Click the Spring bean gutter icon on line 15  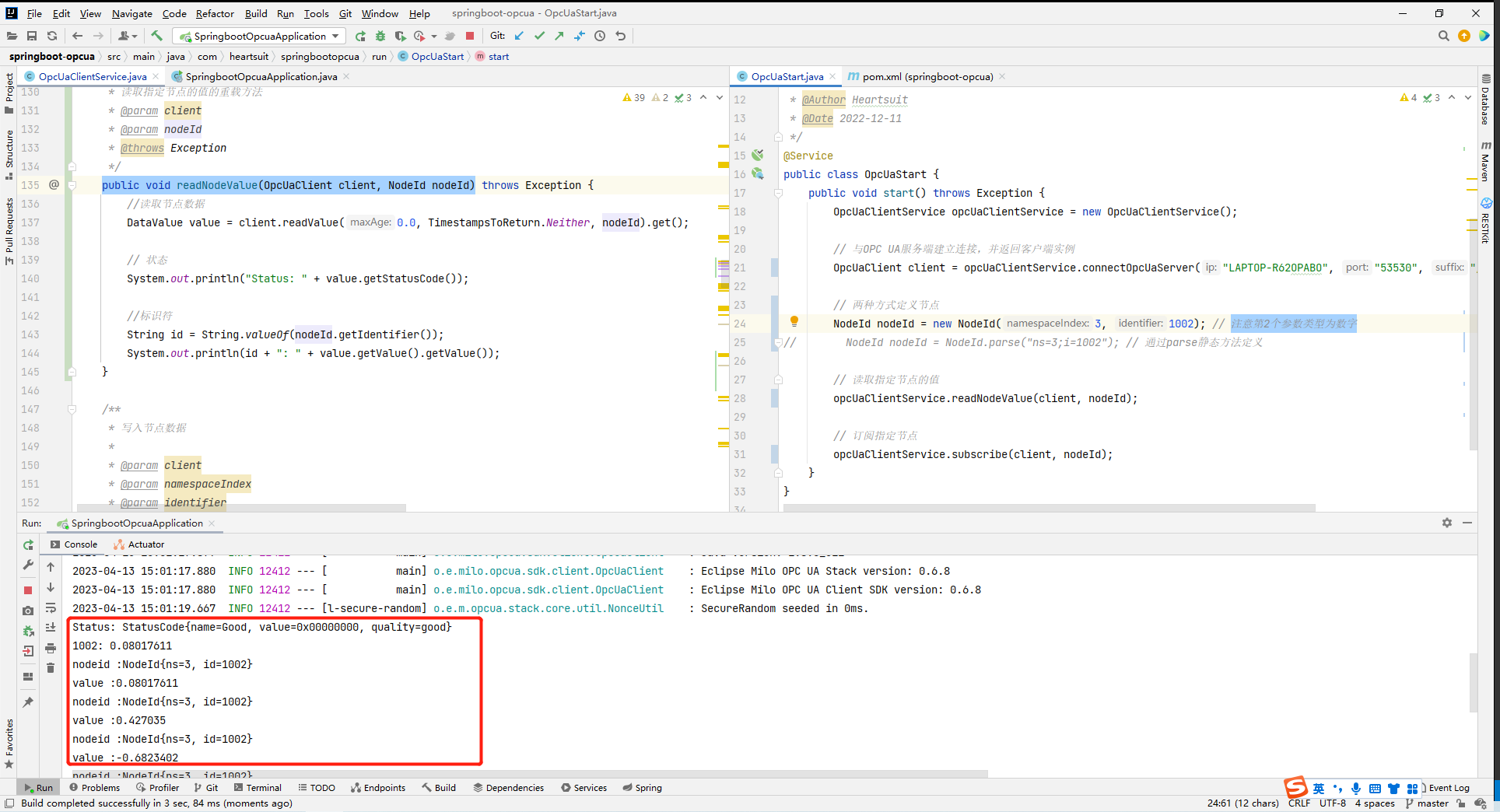(758, 156)
